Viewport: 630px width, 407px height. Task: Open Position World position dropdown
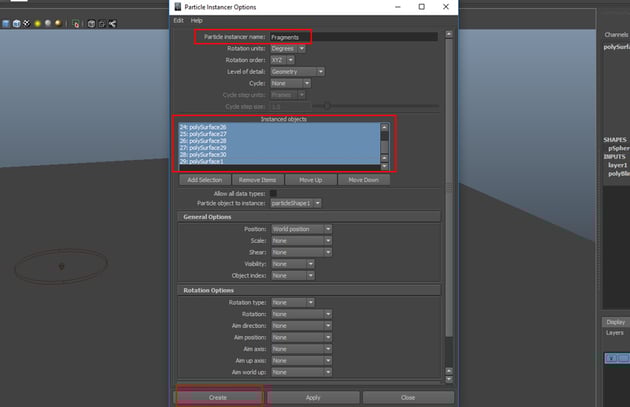[301, 229]
